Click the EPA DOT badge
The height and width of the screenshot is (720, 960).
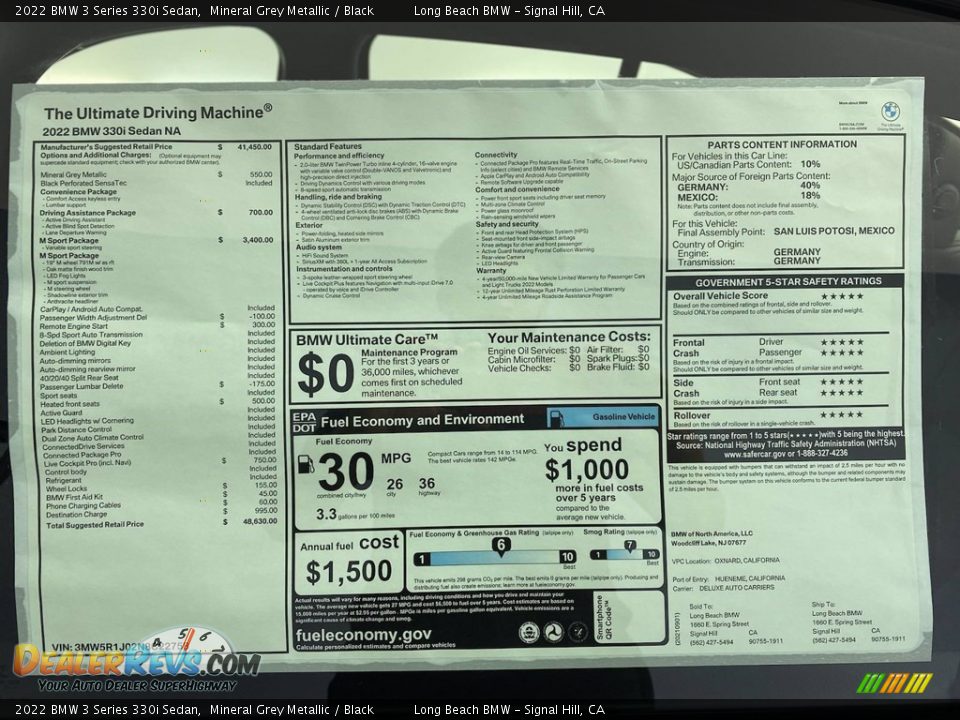click(304, 422)
